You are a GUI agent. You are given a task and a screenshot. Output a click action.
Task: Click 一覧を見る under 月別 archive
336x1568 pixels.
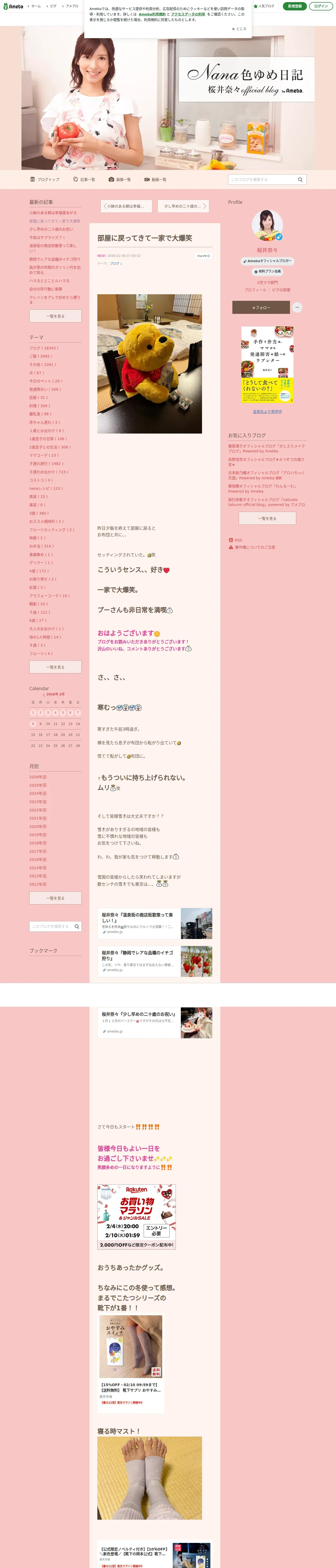click(x=55, y=898)
